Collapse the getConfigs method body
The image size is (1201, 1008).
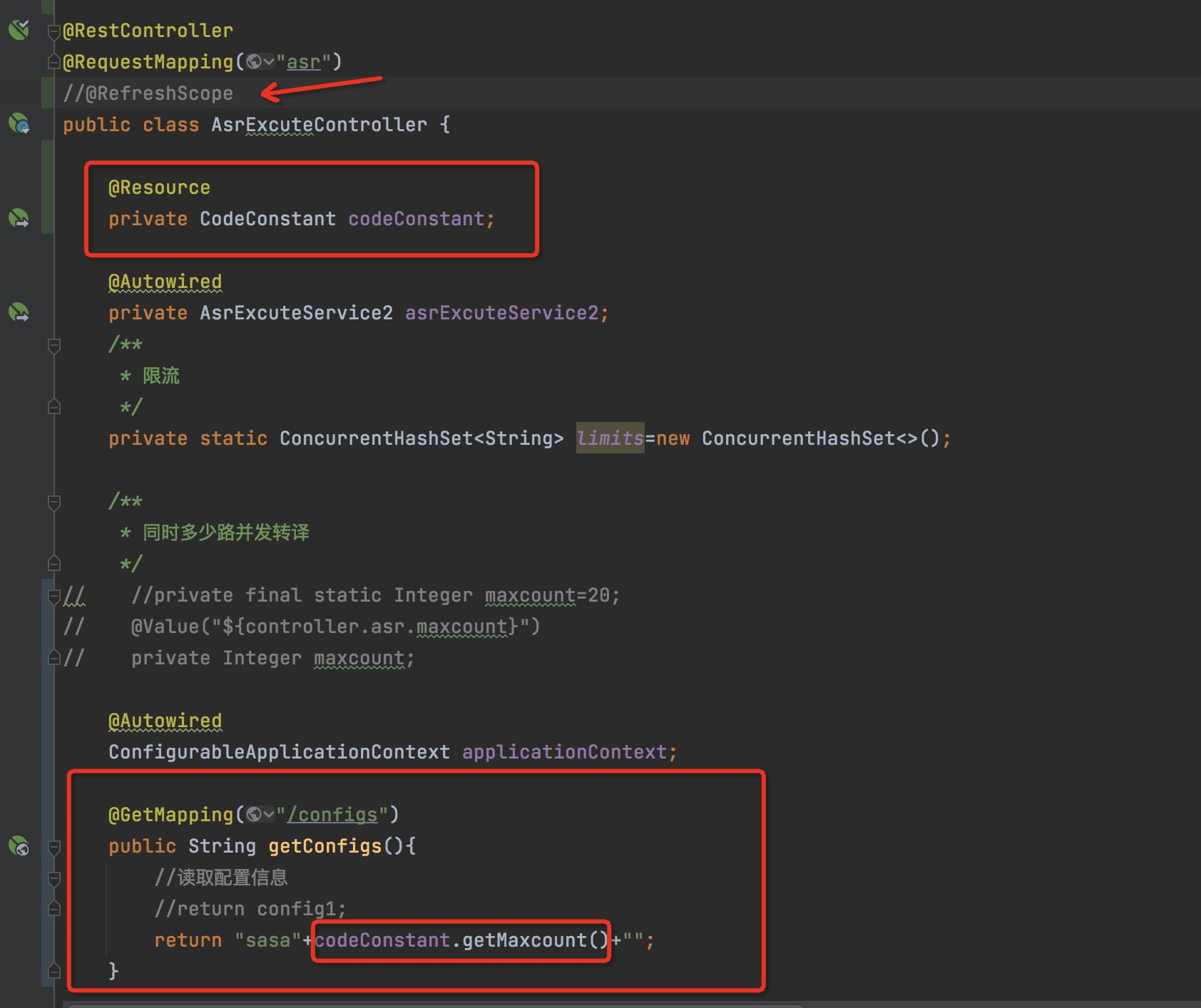coord(53,847)
